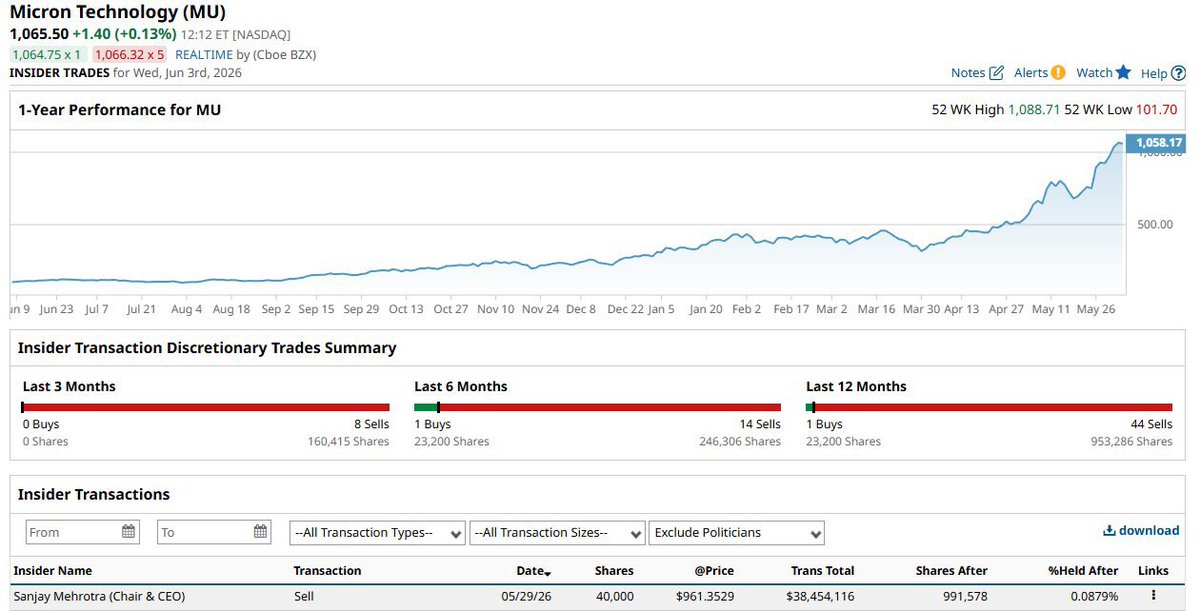Click the 40,000 shares cell
The image size is (1200, 611).
pos(614,596)
